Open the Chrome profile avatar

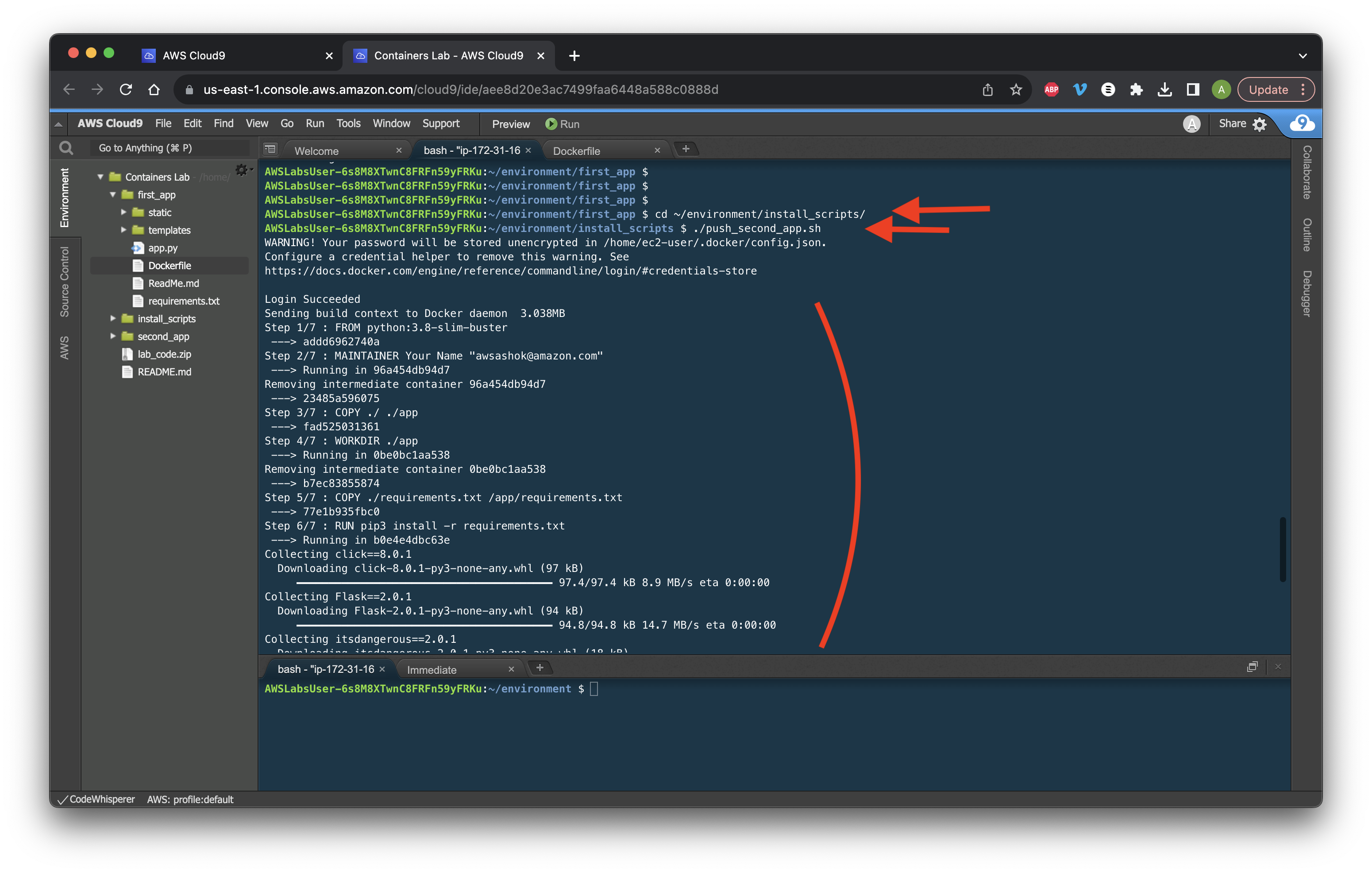tap(1221, 89)
